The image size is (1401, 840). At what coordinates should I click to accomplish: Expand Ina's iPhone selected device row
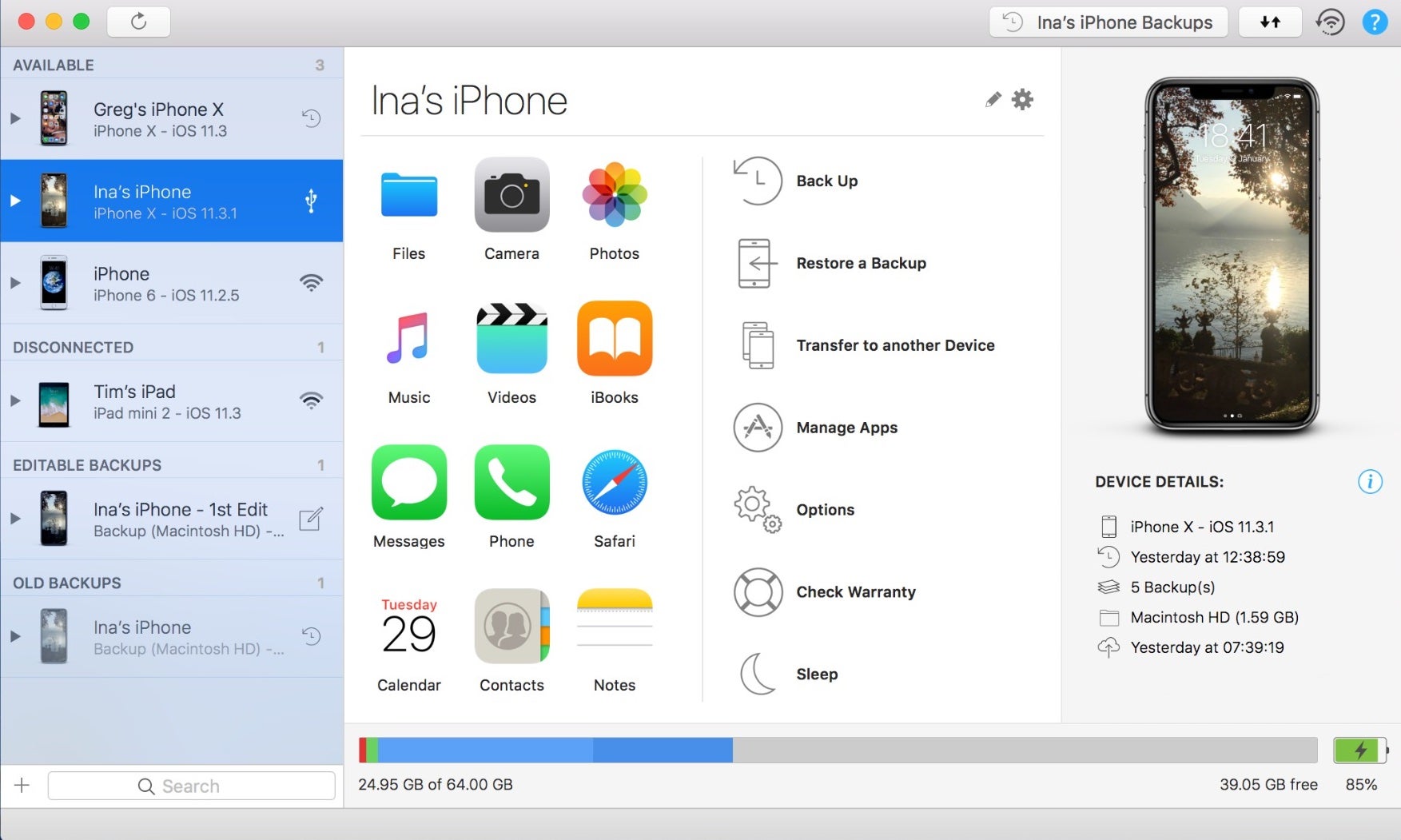point(14,201)
